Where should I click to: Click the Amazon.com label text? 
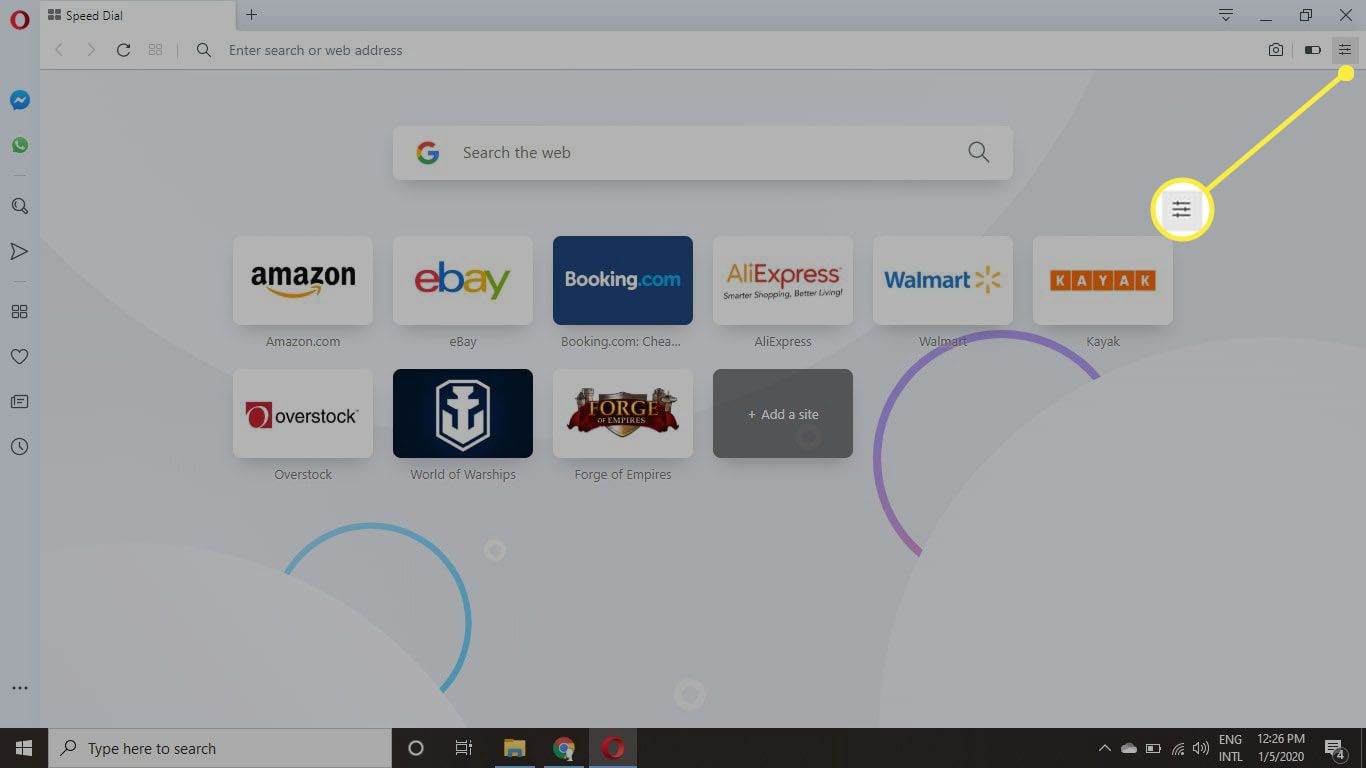303,341
